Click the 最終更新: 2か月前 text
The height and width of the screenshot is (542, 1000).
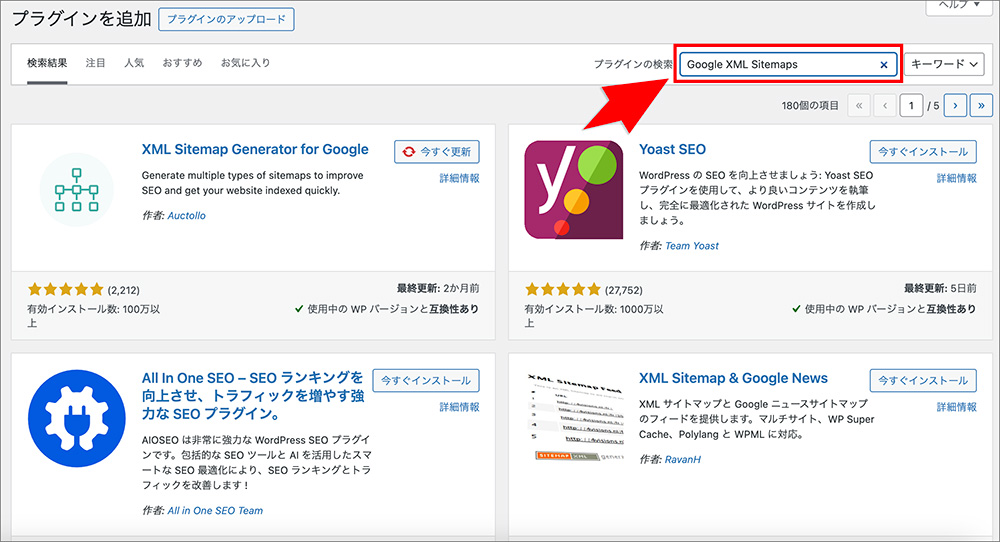coord(438,288)
